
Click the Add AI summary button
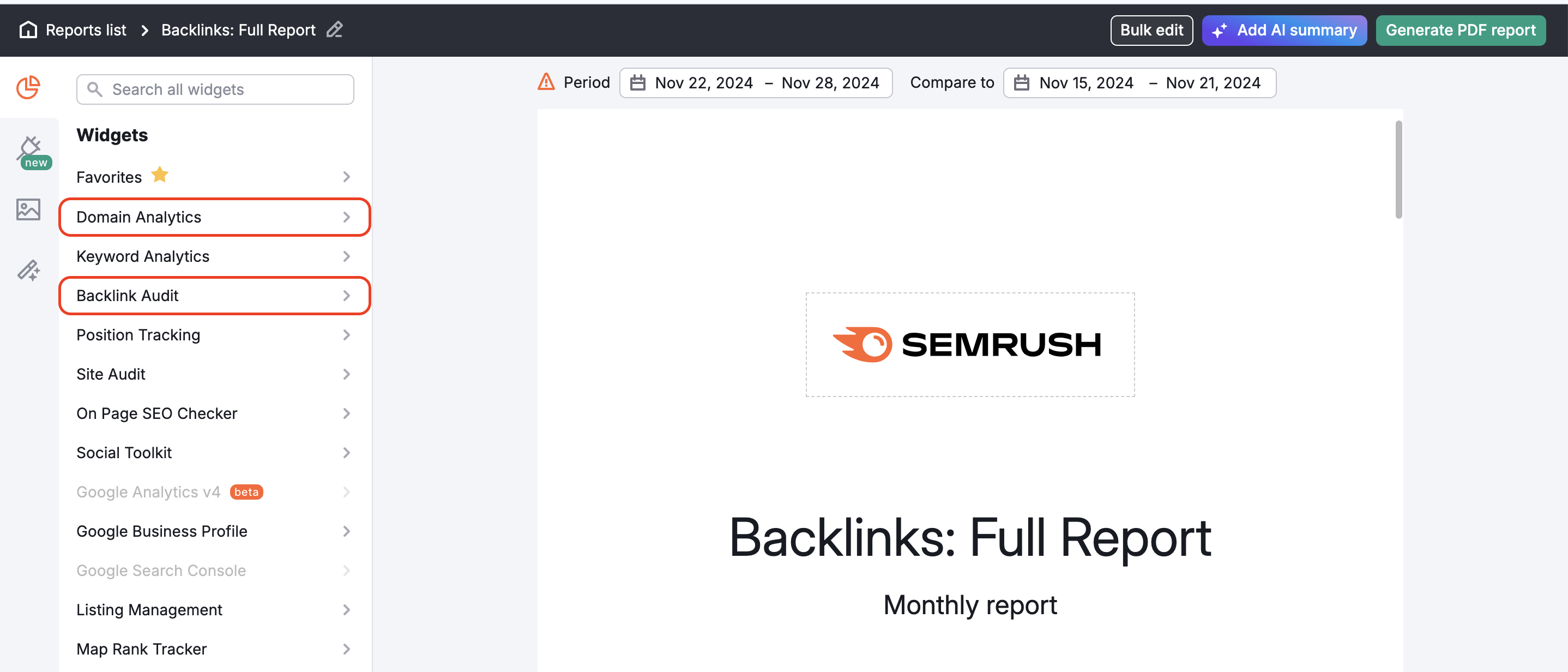point(1284,30)
